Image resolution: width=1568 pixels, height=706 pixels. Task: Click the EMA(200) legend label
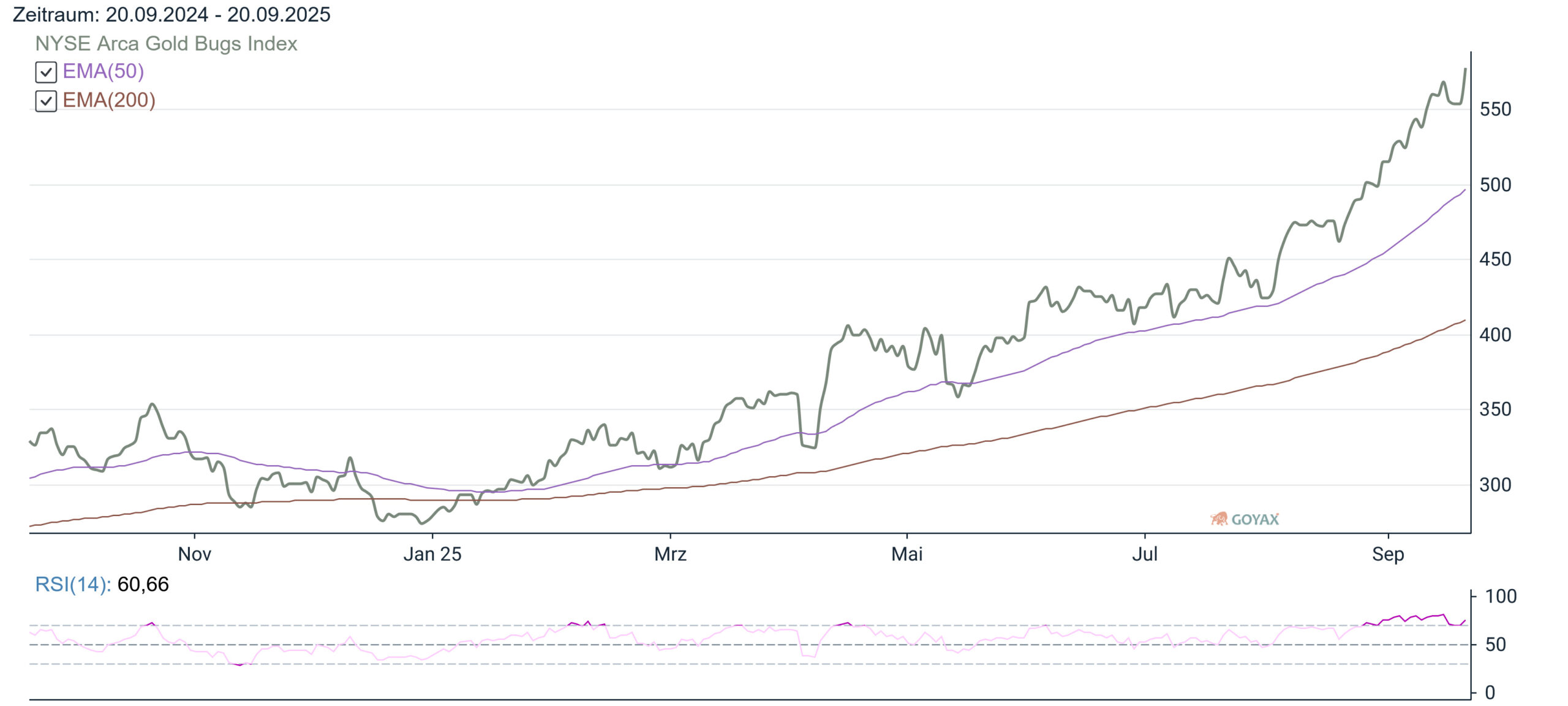(x=109, y=101)
